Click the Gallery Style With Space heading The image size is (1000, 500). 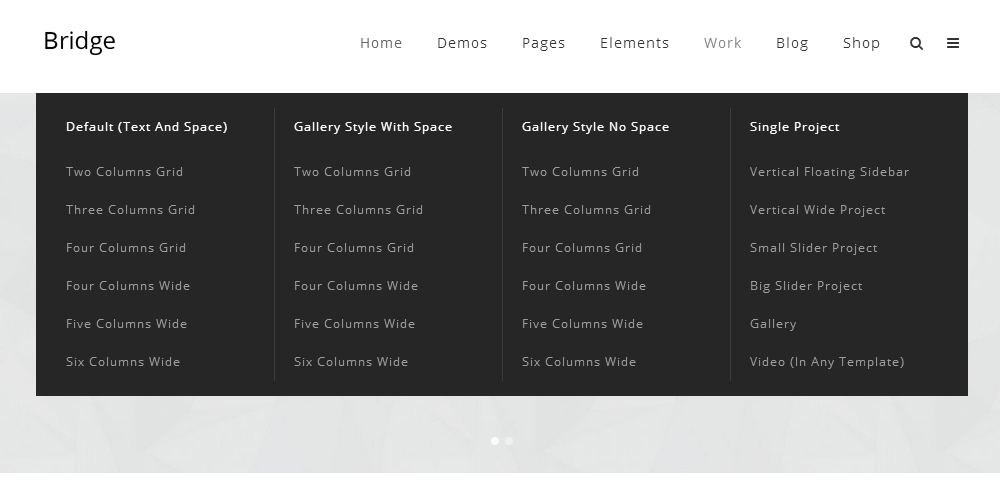(x=373, y=127)
